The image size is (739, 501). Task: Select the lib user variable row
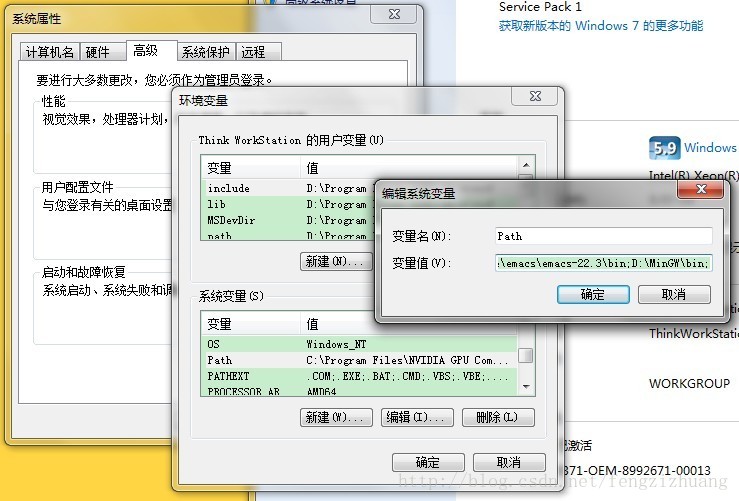[287, 204]
